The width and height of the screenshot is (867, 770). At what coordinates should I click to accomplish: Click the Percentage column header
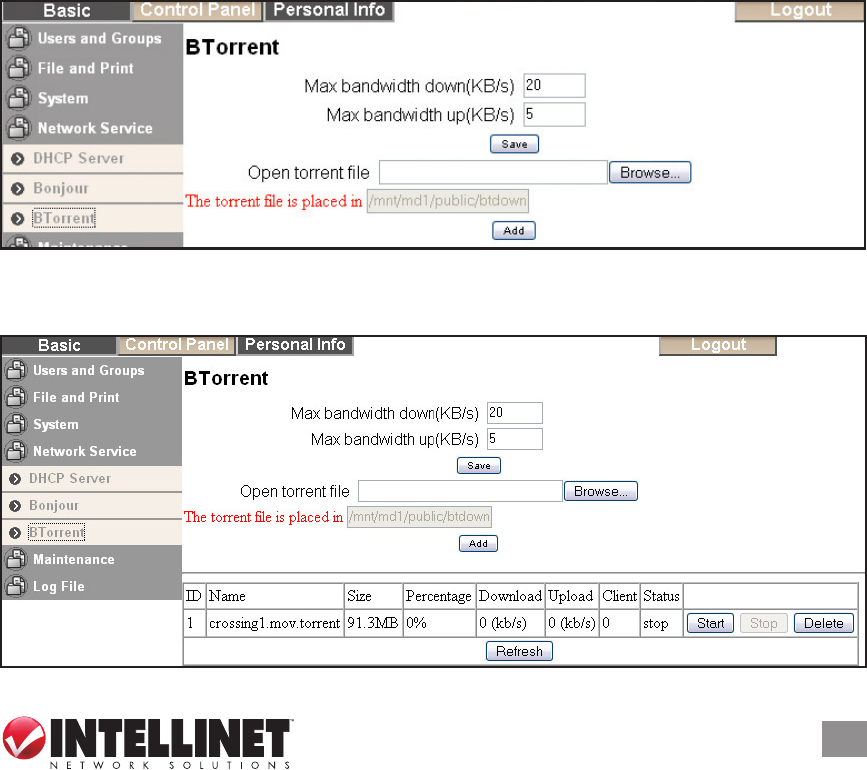pyautogui.click(x=439, y=596)
